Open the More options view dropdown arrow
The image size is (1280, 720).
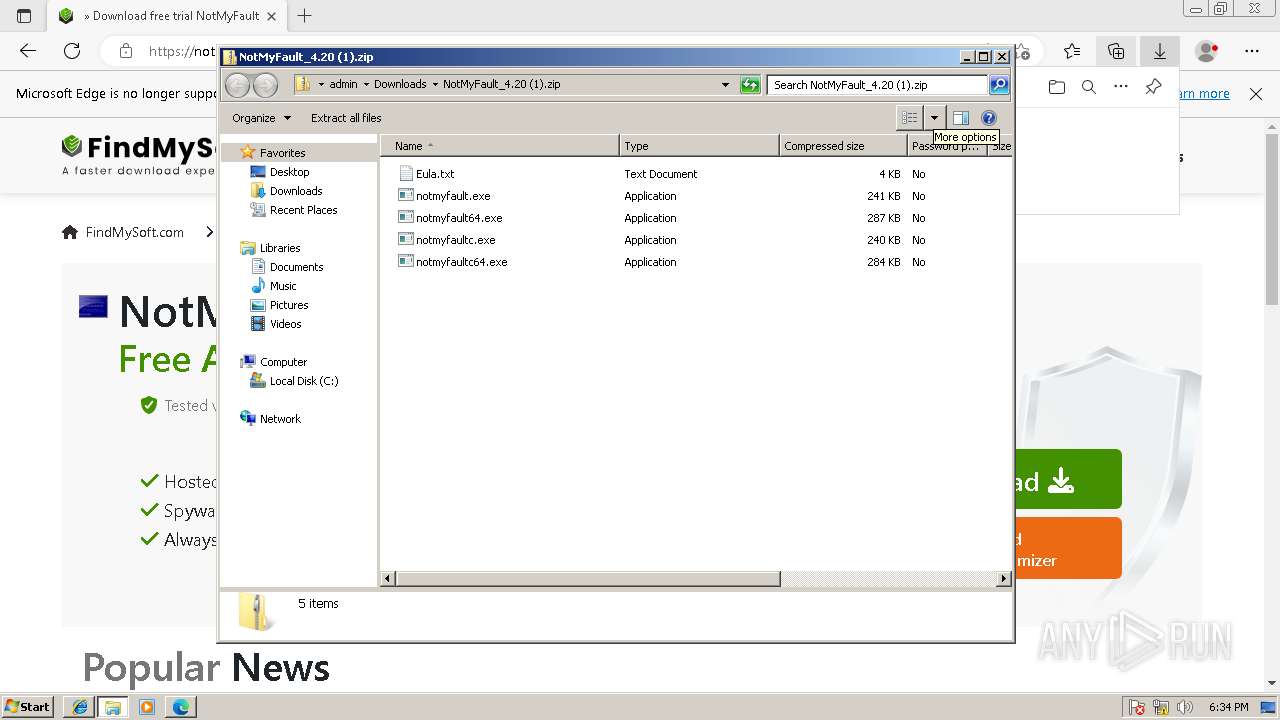point(934,118)
